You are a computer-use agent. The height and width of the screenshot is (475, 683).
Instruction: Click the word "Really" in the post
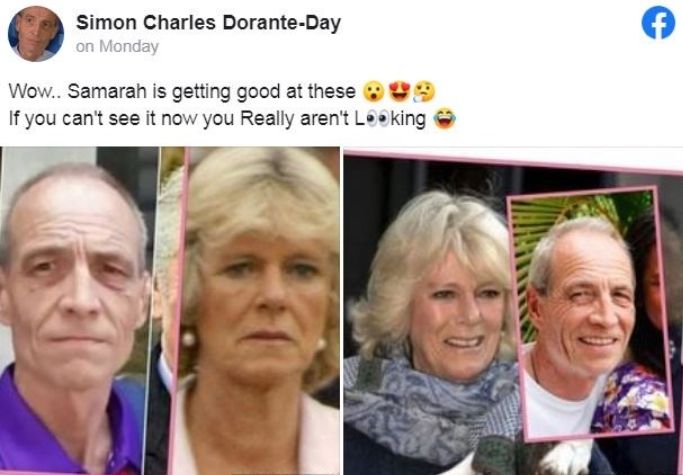pos(267,119)
